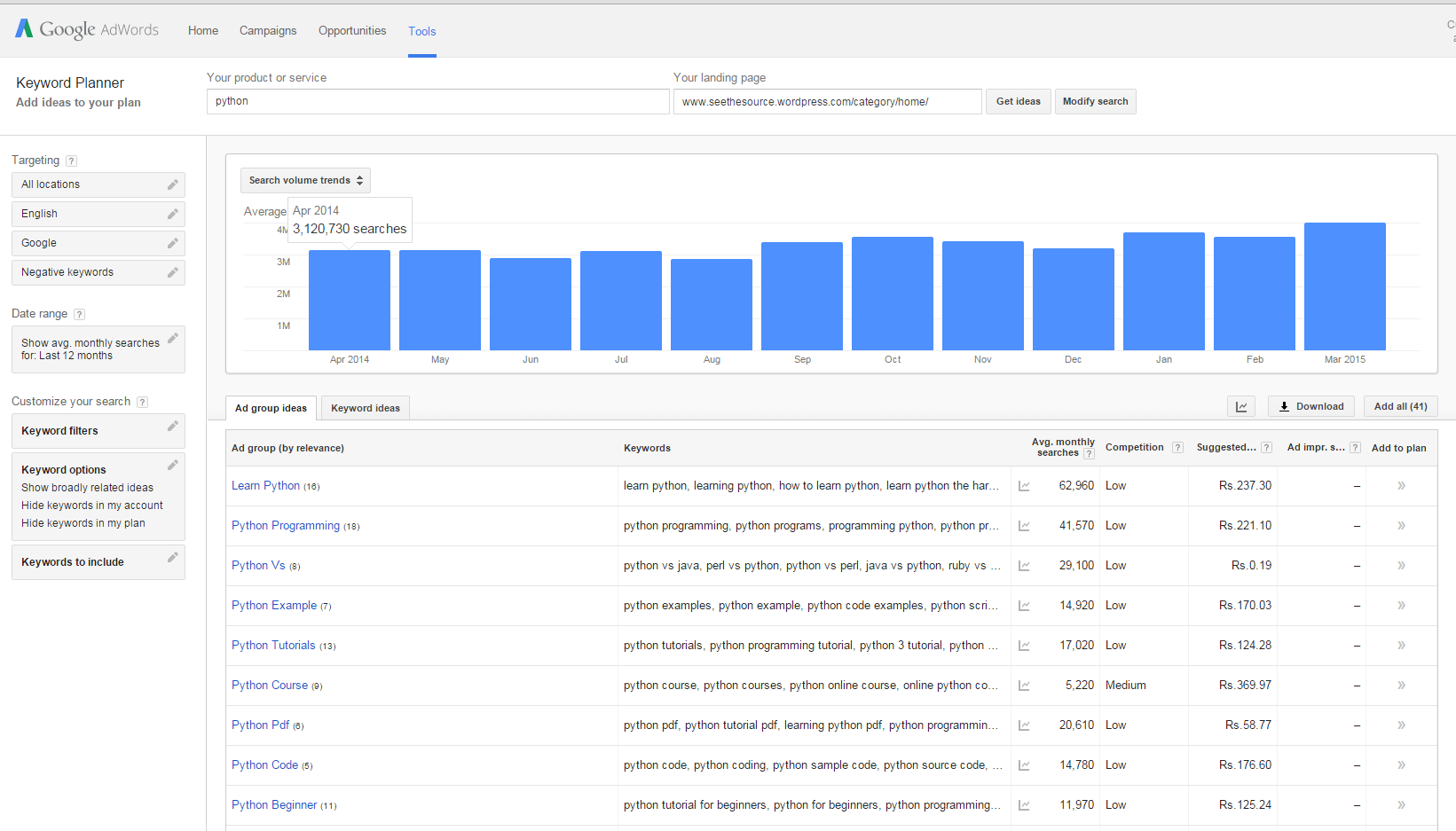Edit Keyword filters pencil icon
The image size is (1456, 831).
(173, 427)
